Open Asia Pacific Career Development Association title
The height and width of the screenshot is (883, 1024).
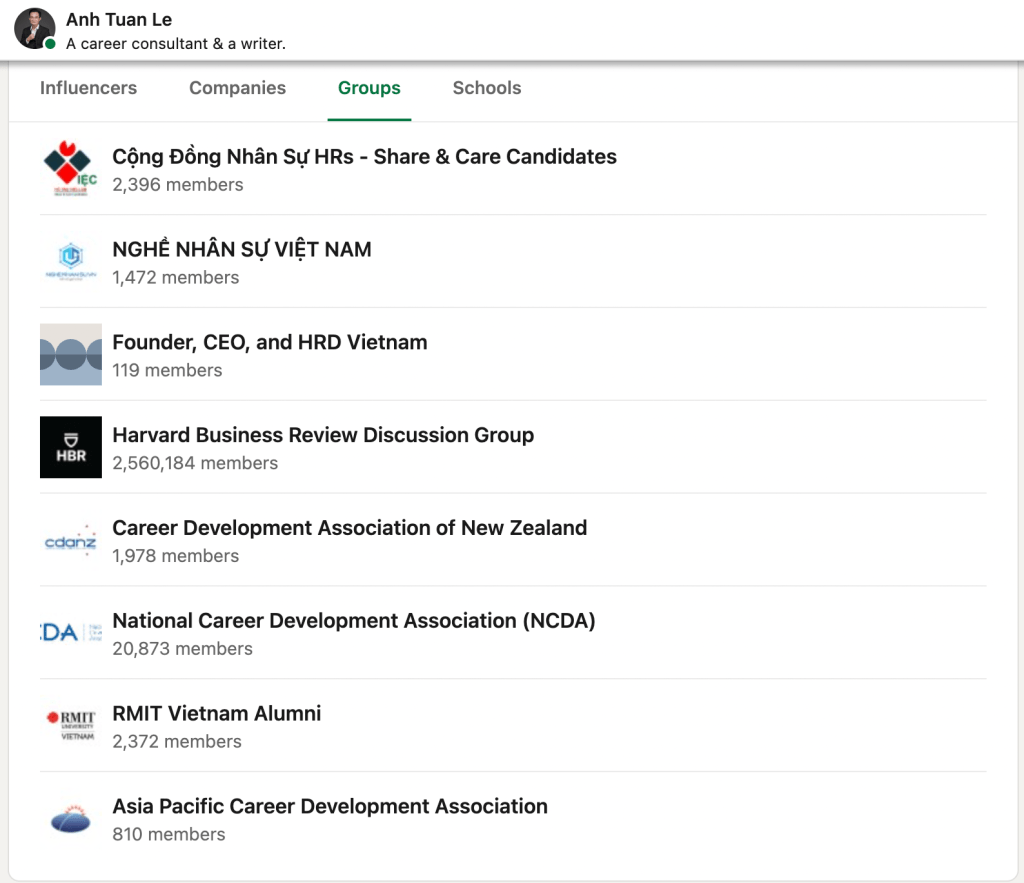pyautogui.click(x=330, y=807)
